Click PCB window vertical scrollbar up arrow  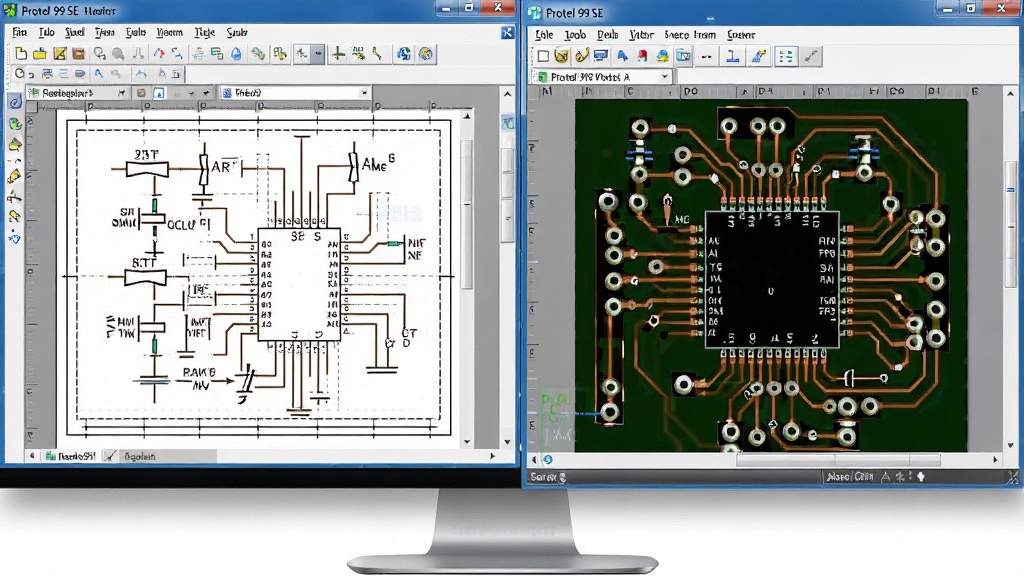pyautogui.click(x=1011, y=93)
